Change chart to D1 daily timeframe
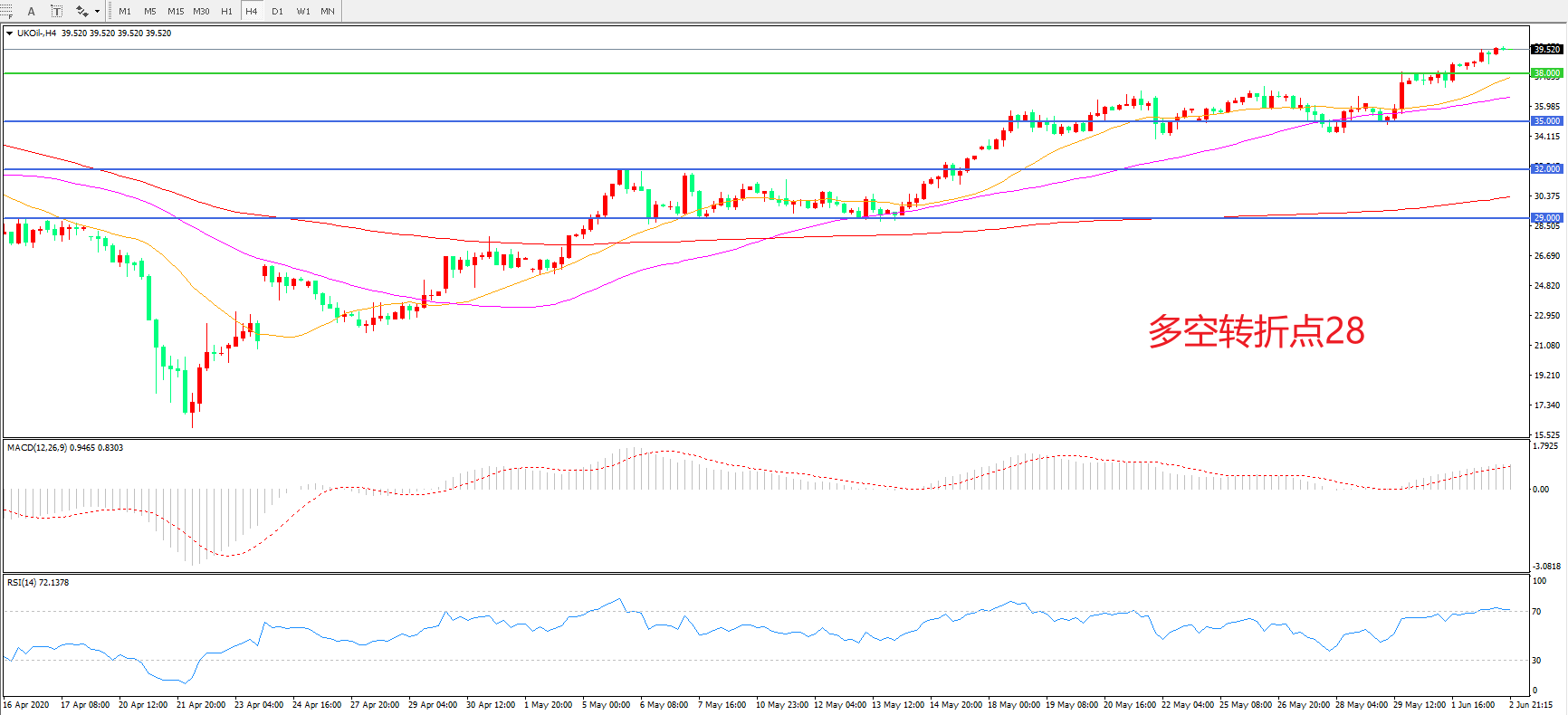Image resolution: width=1568 pixels, height=715 pixels. [277, 12]
